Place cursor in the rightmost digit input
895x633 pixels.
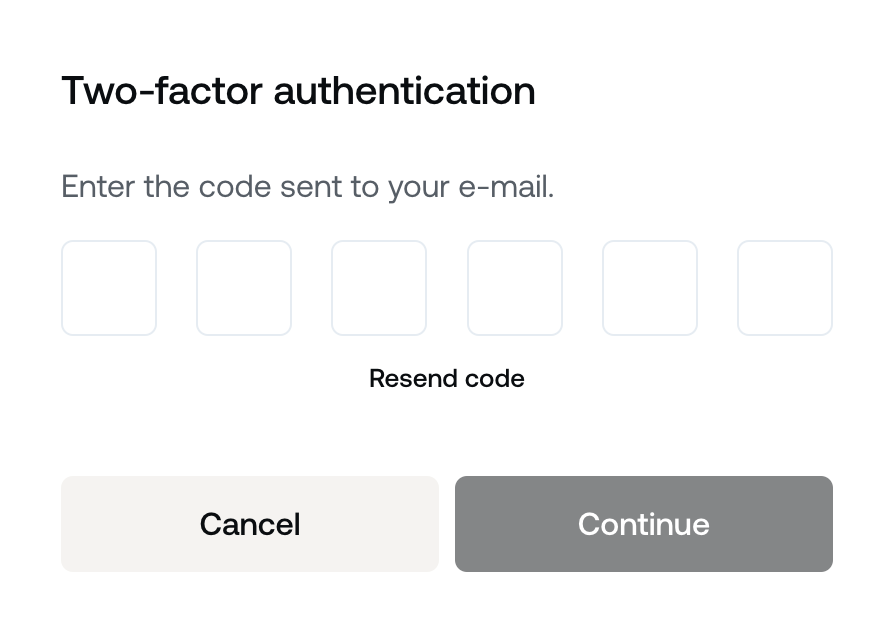tap(785, 288)
